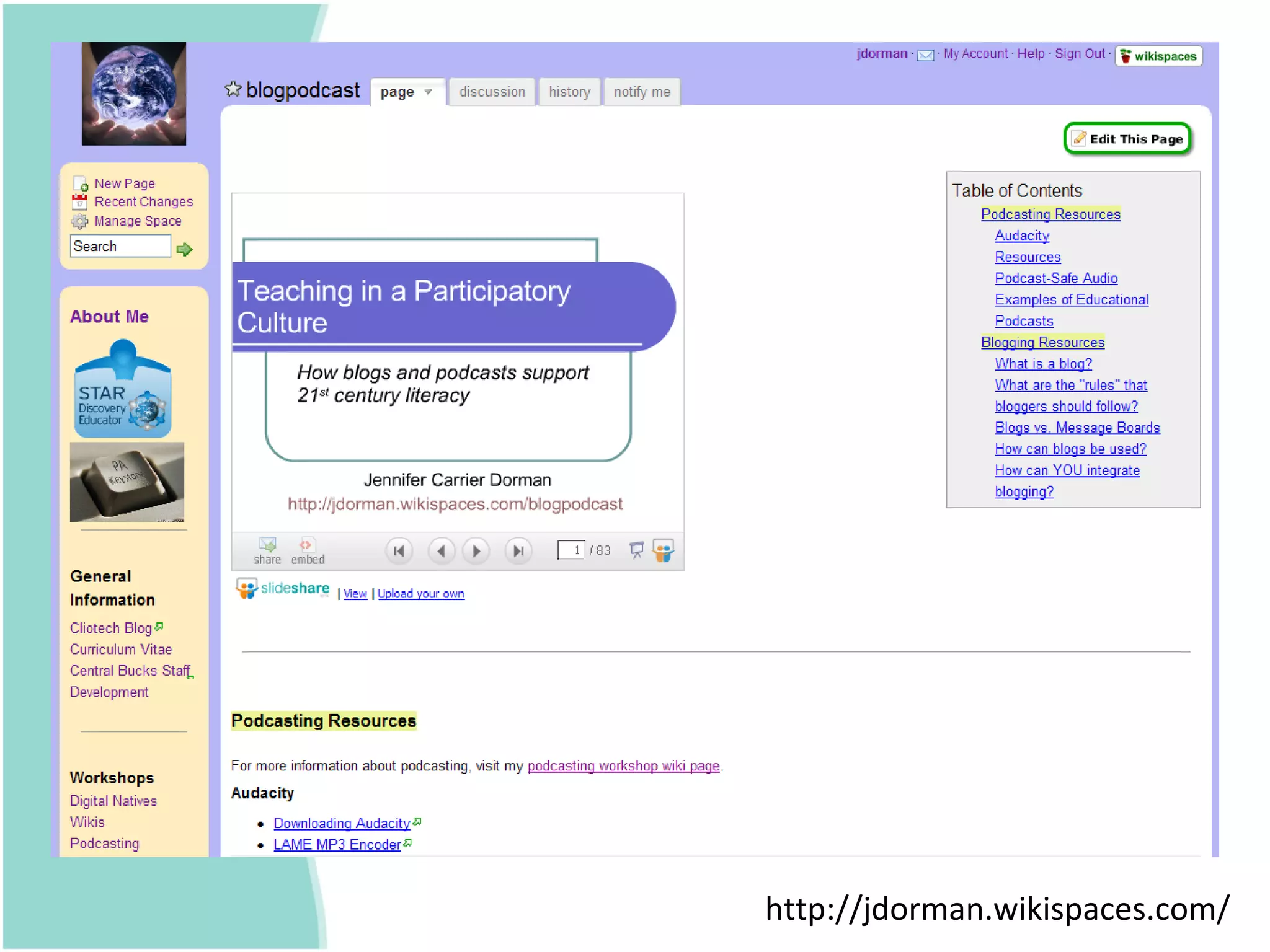Screen dimensions: 1270x952
Task: Open What is a blog? link
Action: [x=1043, y=364]
